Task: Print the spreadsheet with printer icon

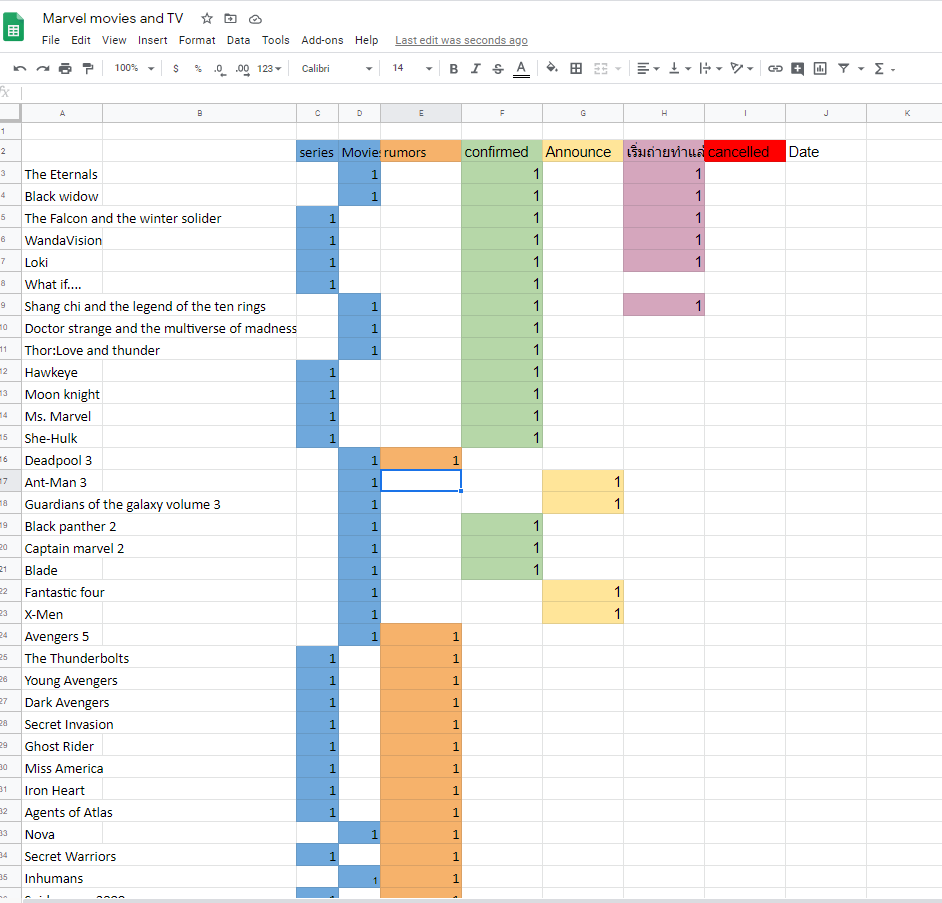Action: click(65, 68)
